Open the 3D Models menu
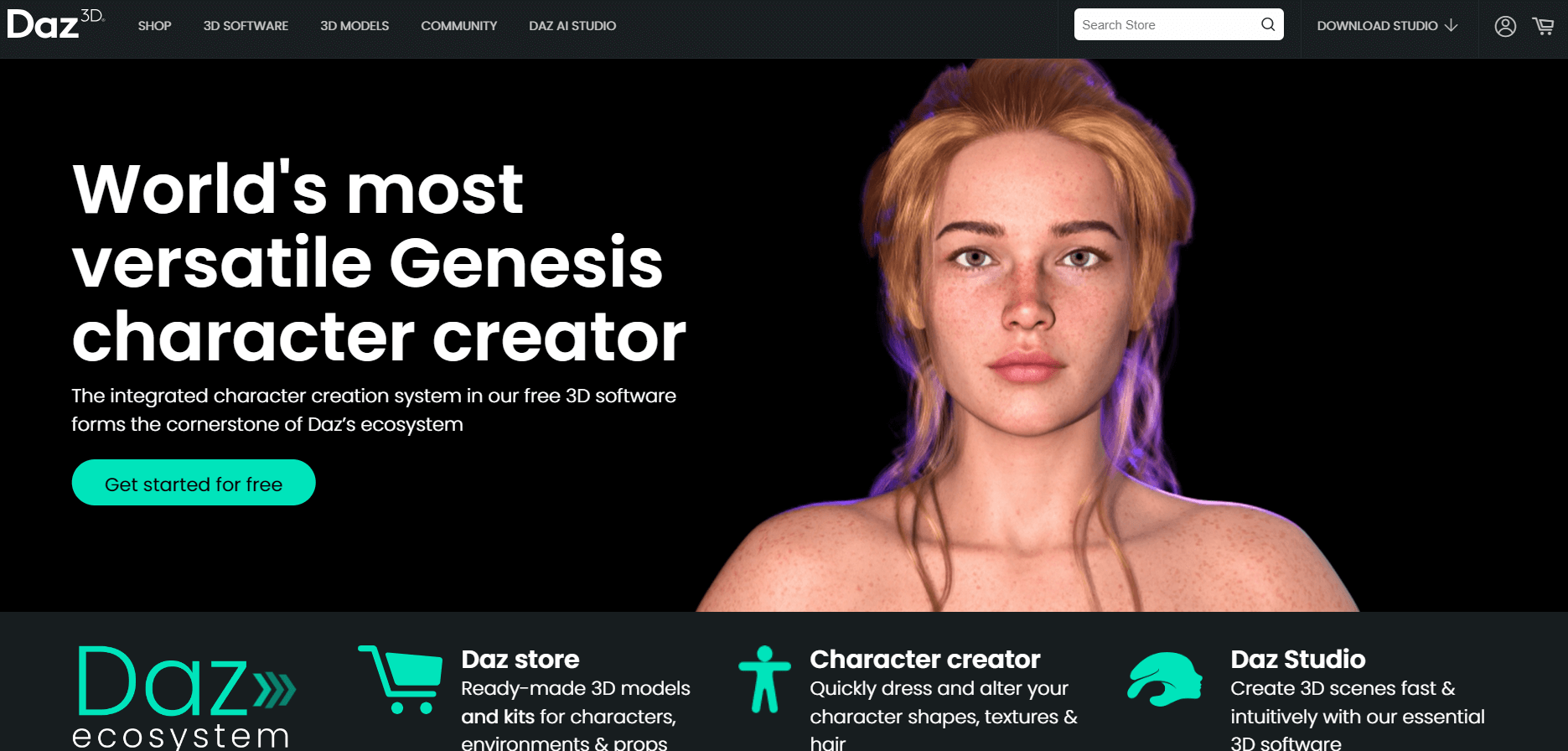The height and width of the screenshot is (751, 1568). 354,26
